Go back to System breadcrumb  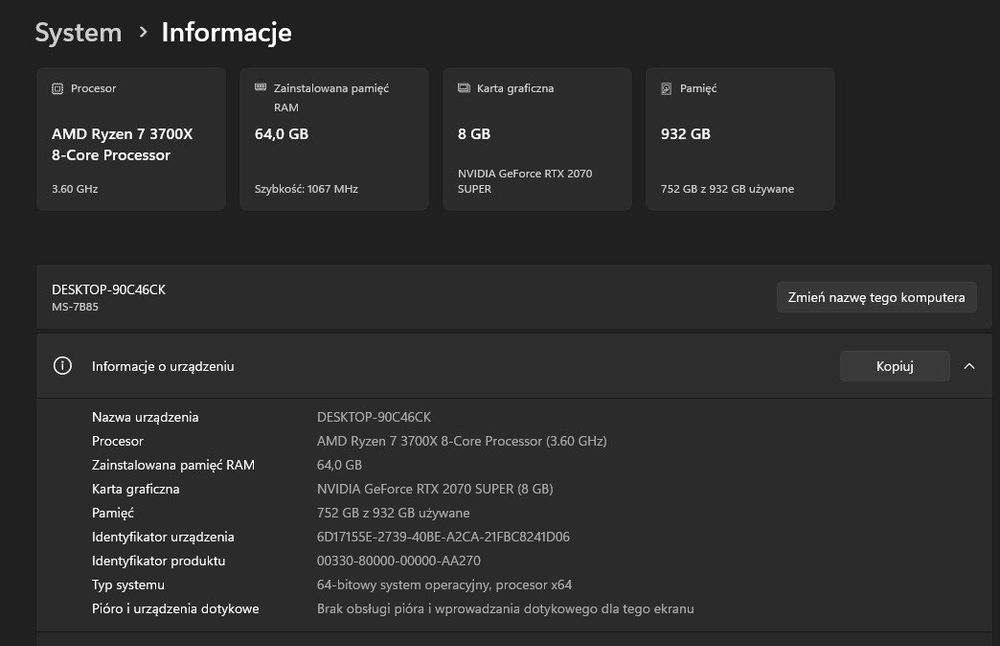pos(78,33)
